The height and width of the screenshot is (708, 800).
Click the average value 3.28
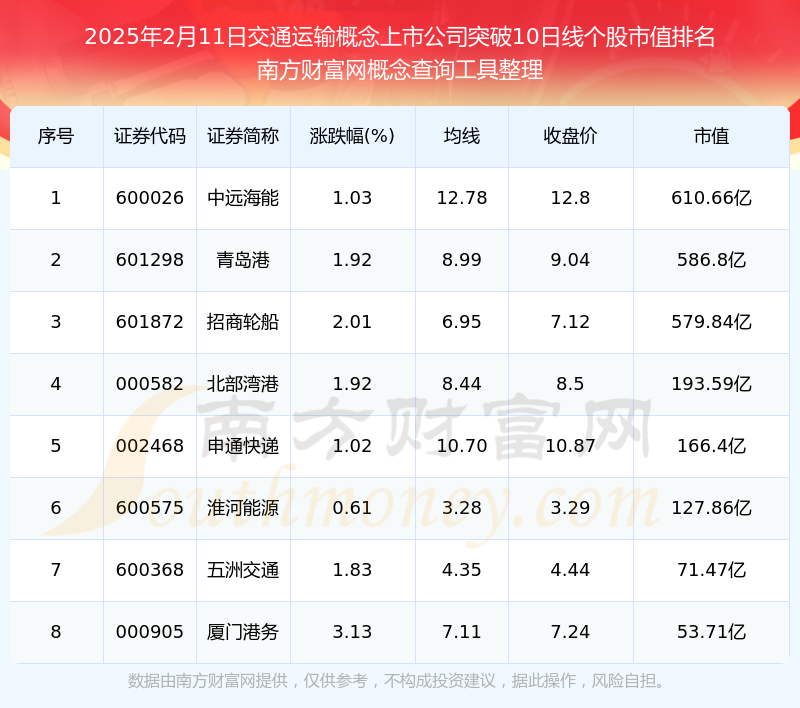coord(462,508)
